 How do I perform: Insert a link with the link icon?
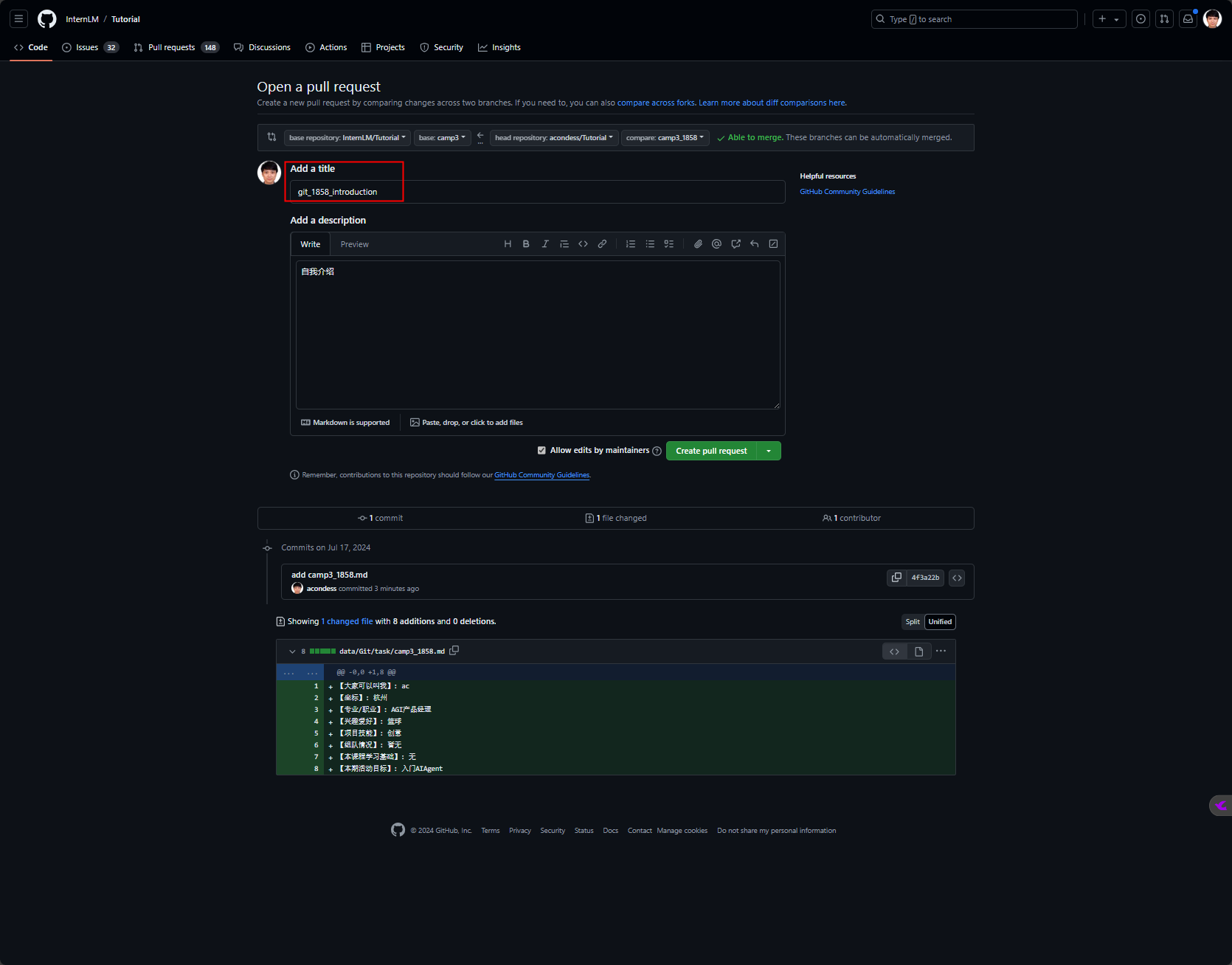tap(602, 244)
